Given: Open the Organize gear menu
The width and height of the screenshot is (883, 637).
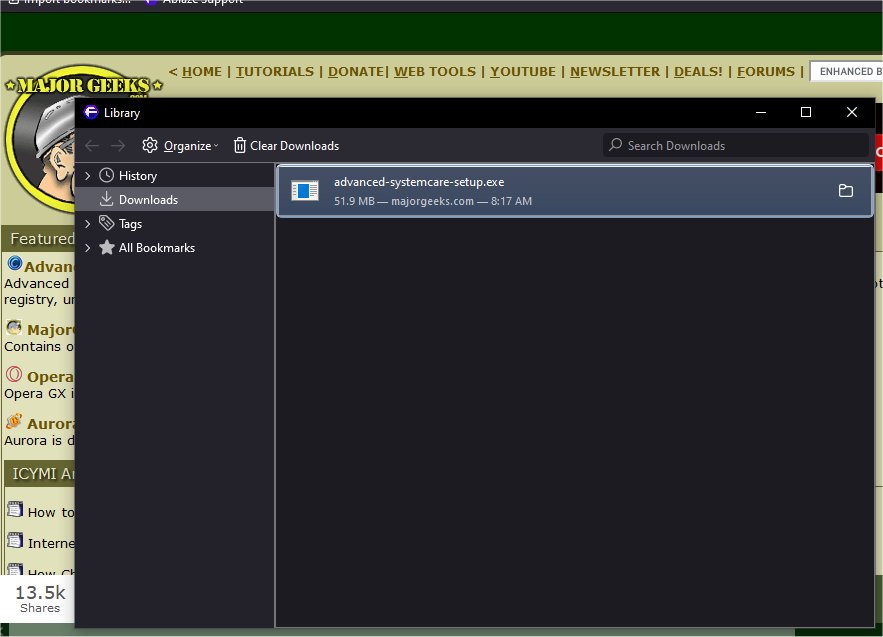Looking at the screenshot, I should (180, 146).
